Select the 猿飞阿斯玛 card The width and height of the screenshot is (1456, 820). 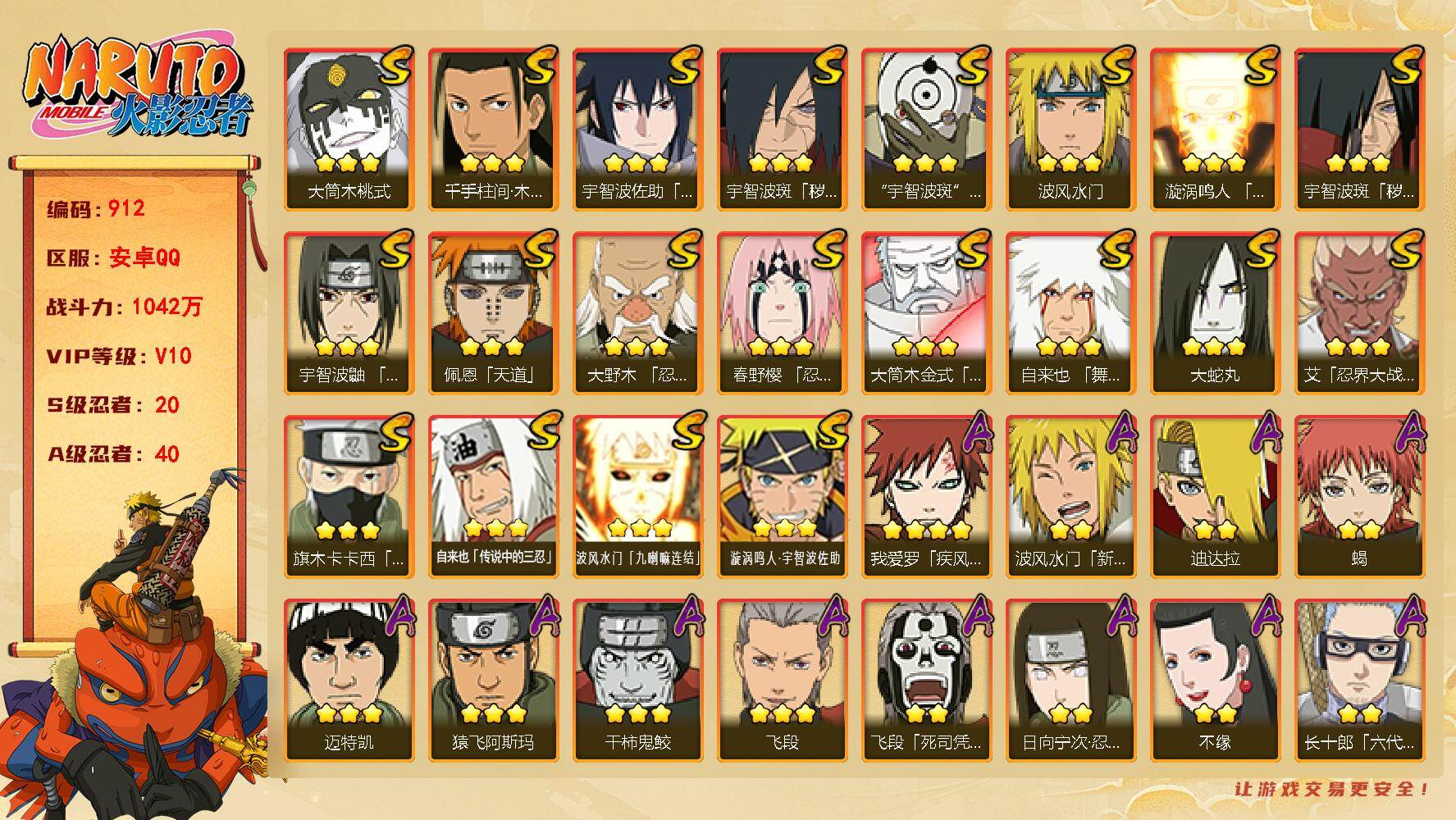pos(493,680)
